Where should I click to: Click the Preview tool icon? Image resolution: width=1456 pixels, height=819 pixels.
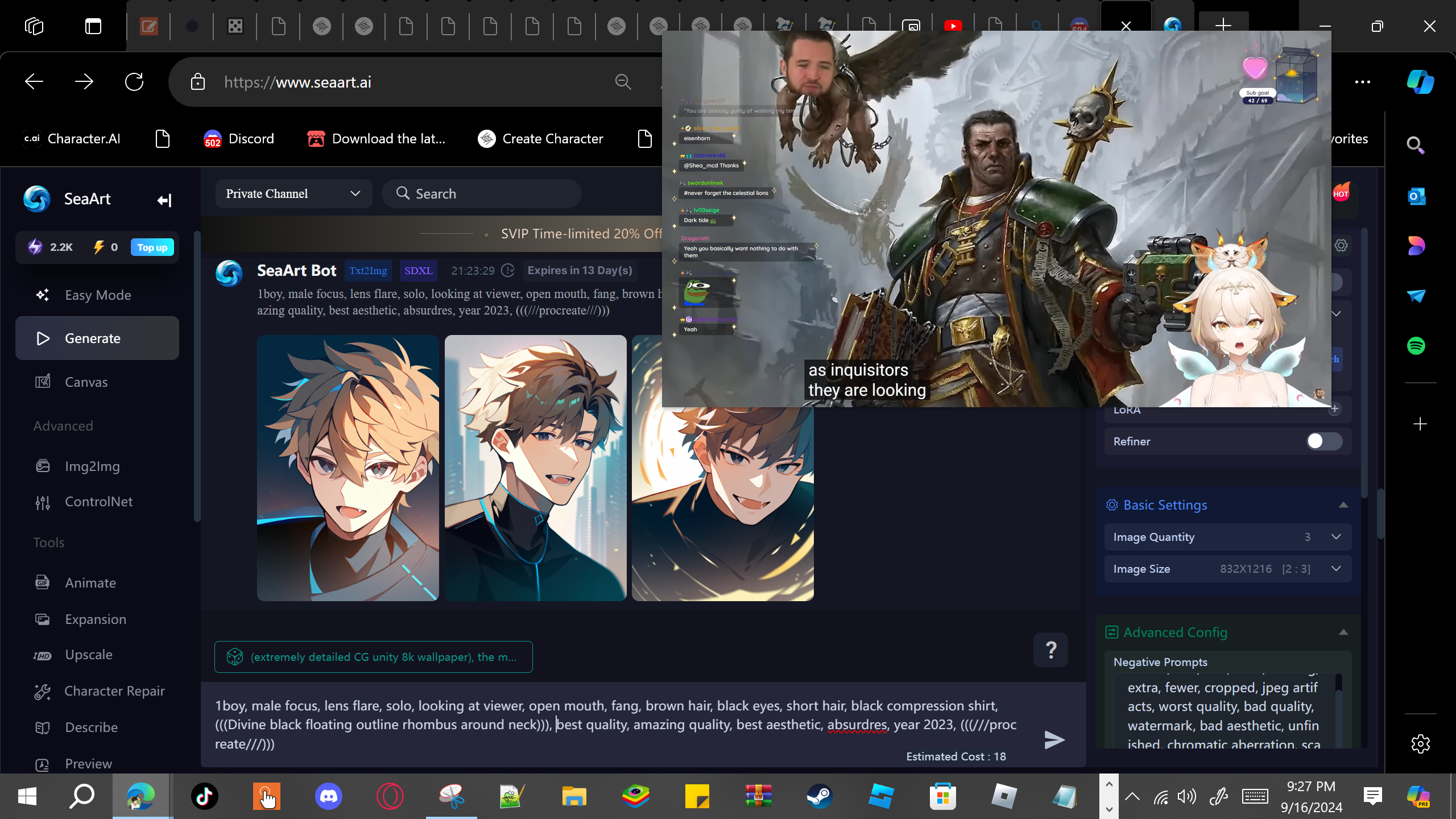click(x=43, y=764)
